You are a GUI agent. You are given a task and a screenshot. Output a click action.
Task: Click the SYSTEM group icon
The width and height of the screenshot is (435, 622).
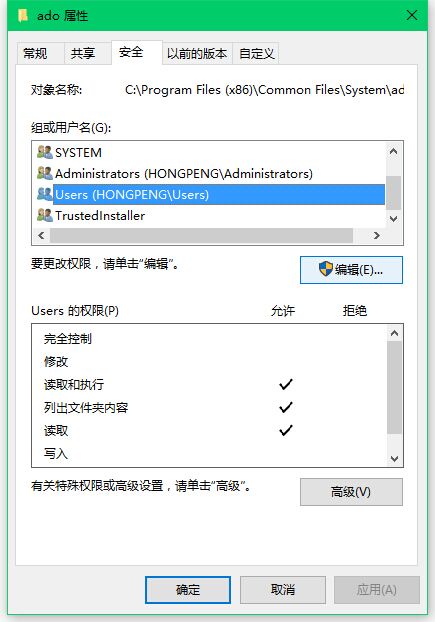(44, 152)
